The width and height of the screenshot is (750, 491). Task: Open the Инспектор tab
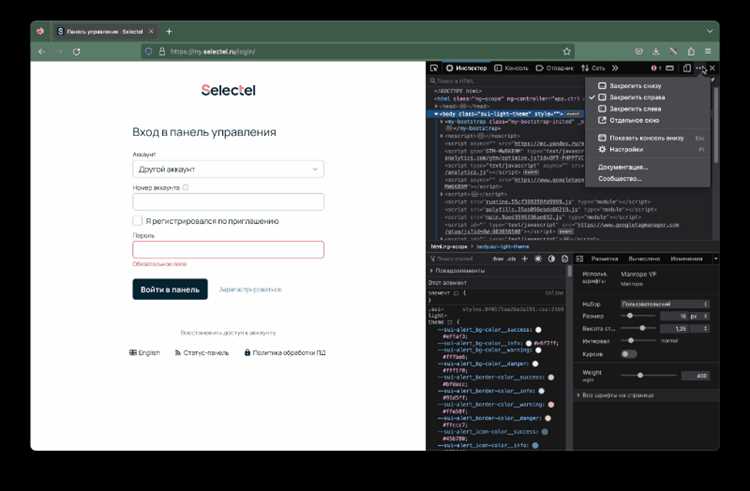(466, 68)
